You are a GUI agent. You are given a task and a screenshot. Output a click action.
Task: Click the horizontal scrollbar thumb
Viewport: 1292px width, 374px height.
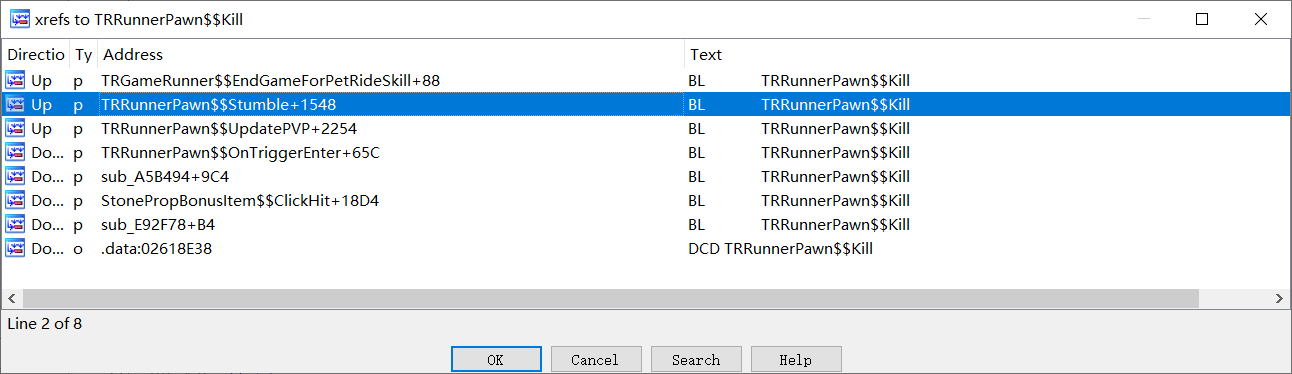(611, 299)
